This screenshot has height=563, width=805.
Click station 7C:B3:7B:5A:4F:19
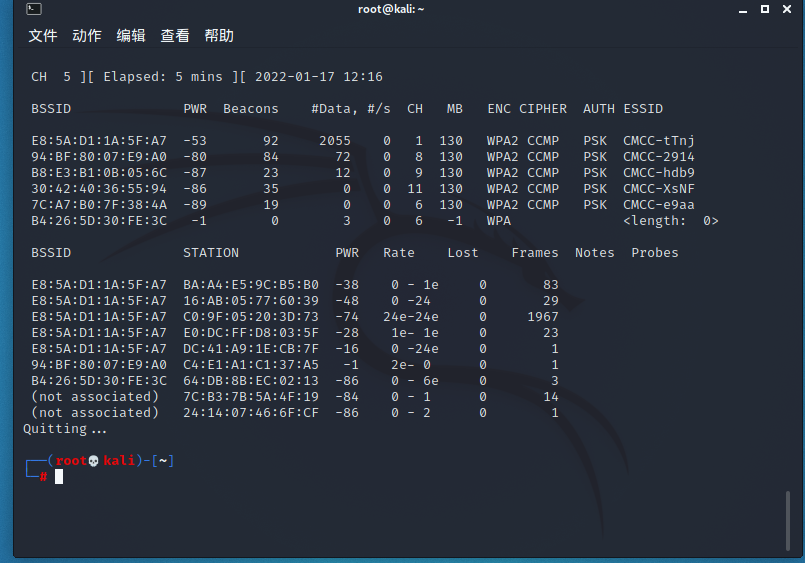[251, 397]
